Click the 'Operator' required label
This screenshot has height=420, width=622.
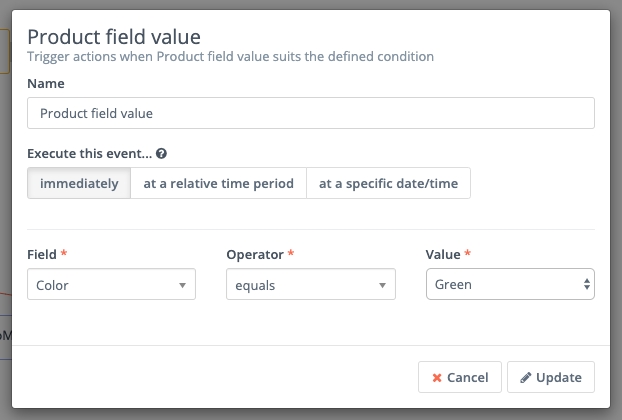point(256,255)
